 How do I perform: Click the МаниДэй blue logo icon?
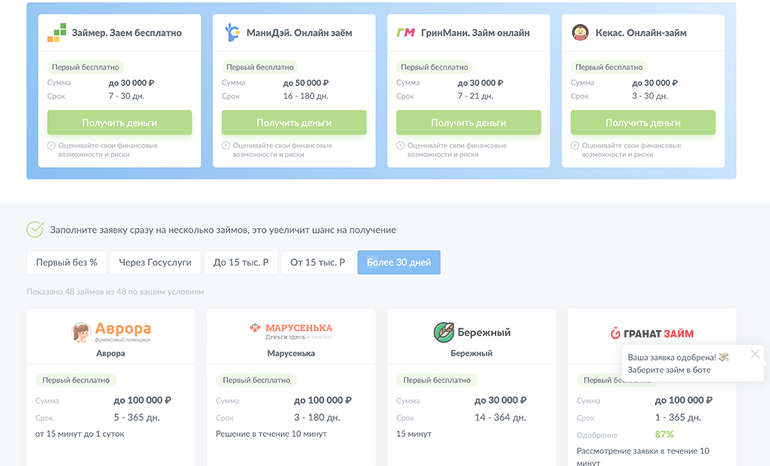point(232,32)
